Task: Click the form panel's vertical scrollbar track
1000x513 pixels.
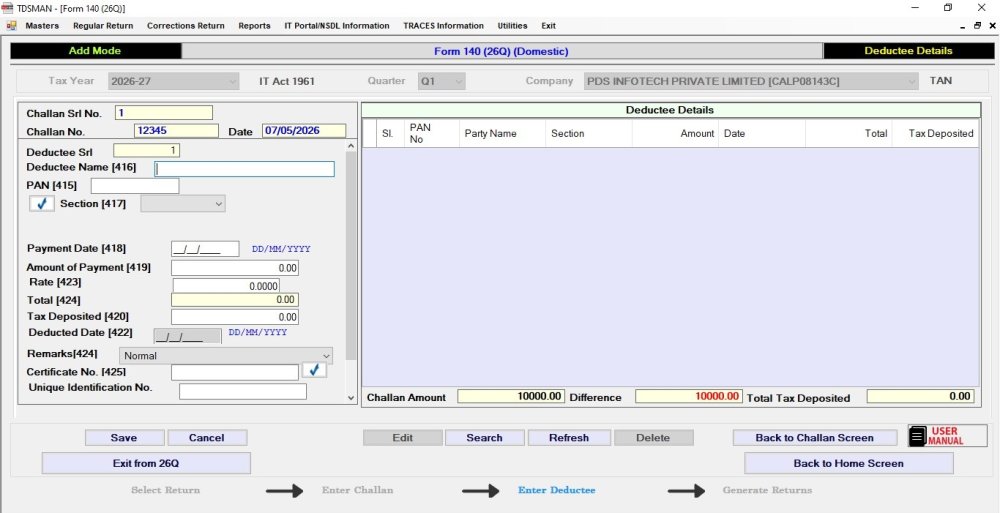Action: [x=351, y=271]
